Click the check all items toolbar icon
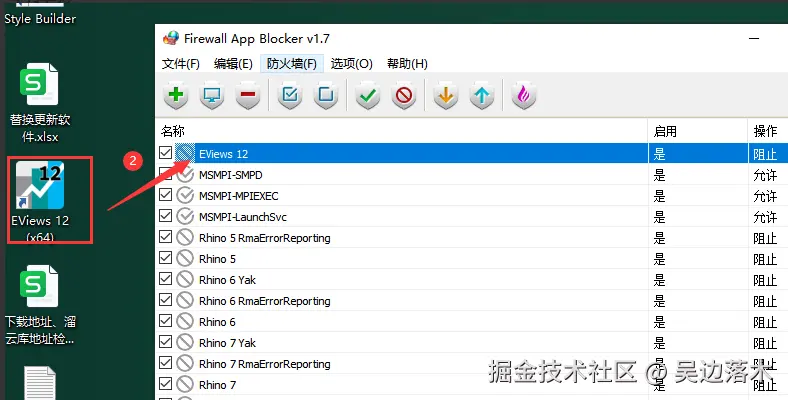Viewport: 788px width, 400px height. [x=290, y=95]
